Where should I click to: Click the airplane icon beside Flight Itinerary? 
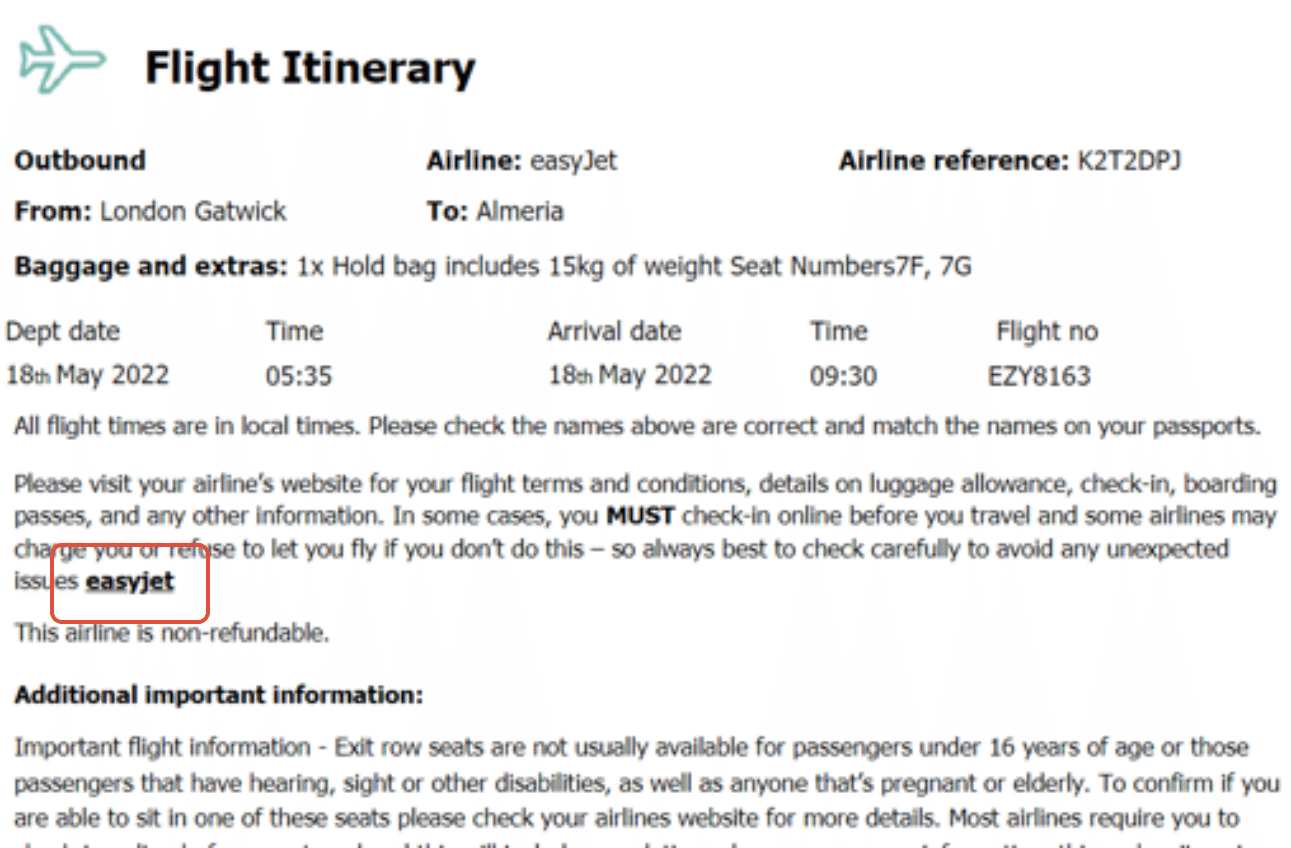63,59
